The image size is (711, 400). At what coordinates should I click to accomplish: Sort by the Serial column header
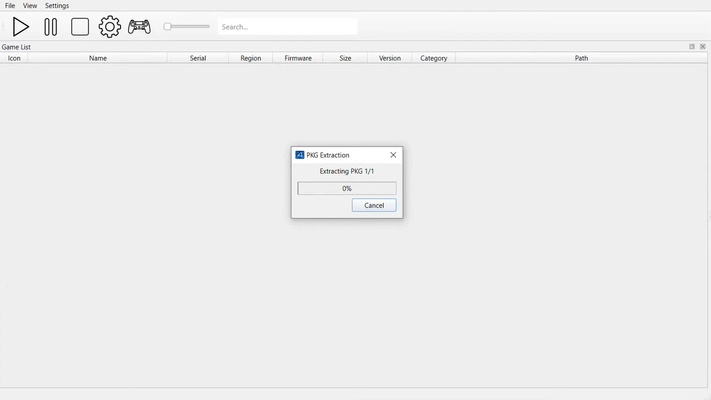point(198,58)
